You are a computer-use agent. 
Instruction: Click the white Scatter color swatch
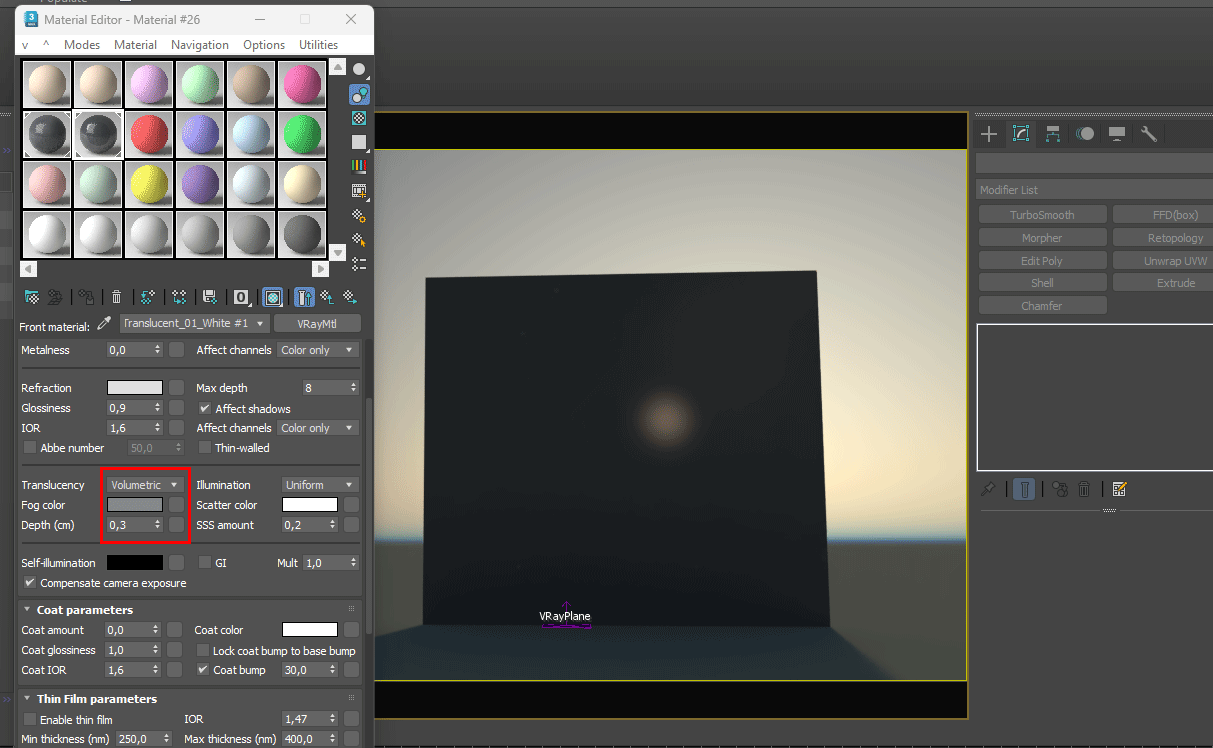[x=309, y=505]
